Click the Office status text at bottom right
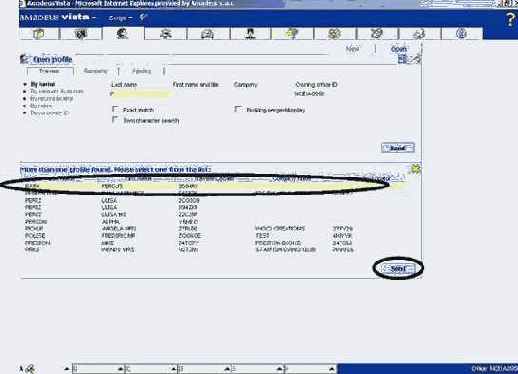 click(x=494, y=369)
